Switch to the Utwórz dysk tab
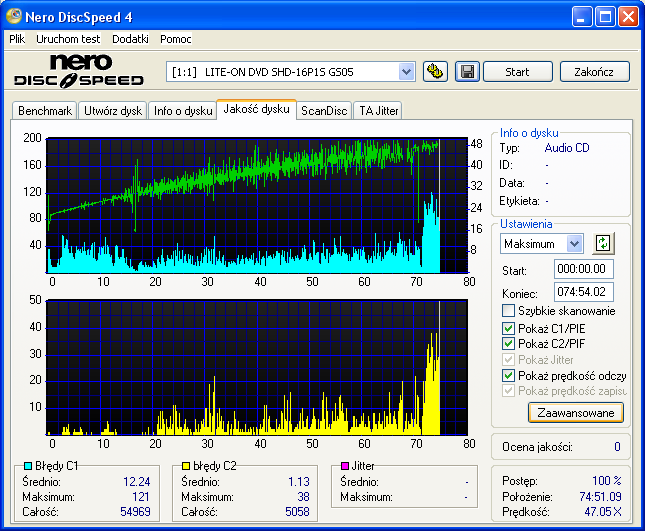Image resolution: width=645 pixels, height=531 pixels. point(112,111)
